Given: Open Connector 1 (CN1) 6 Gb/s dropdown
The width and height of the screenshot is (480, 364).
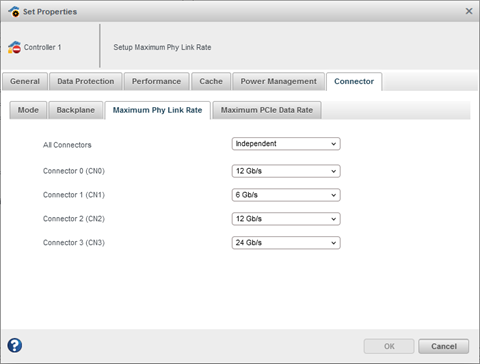Looking at the screenshot, I should [286, 195].
